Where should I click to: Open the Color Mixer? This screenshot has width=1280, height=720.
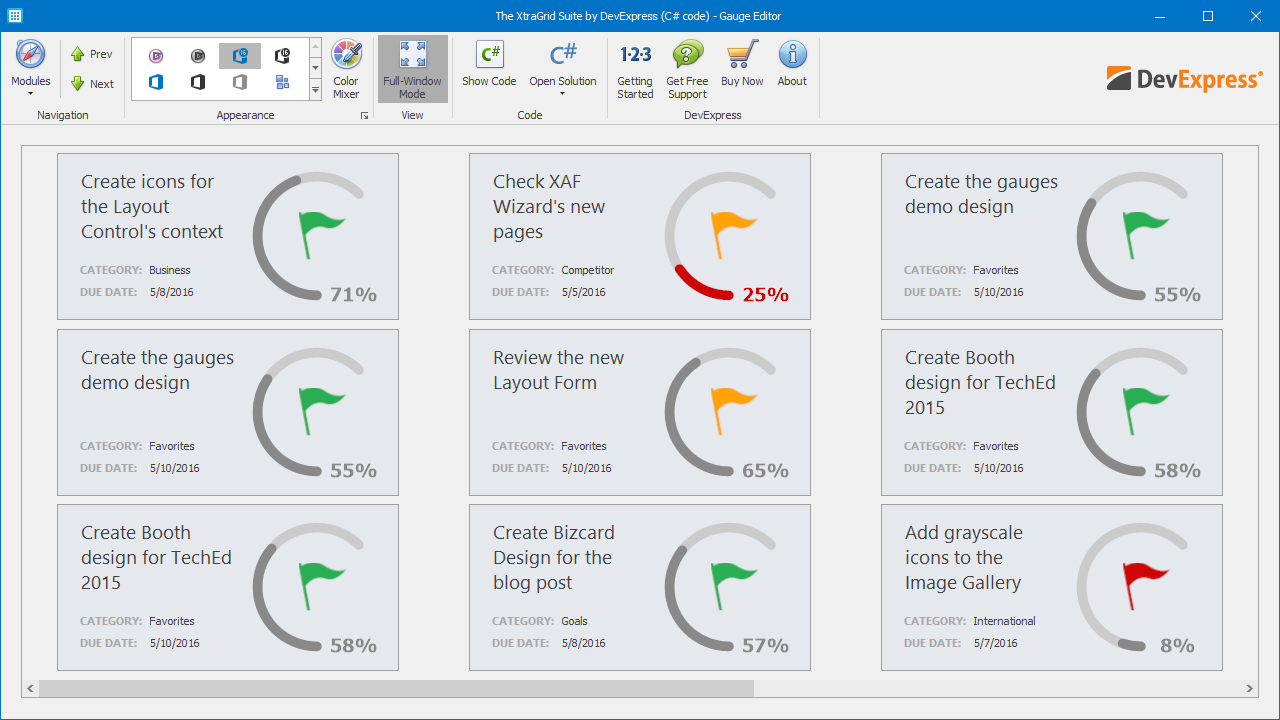pos(346,69)
